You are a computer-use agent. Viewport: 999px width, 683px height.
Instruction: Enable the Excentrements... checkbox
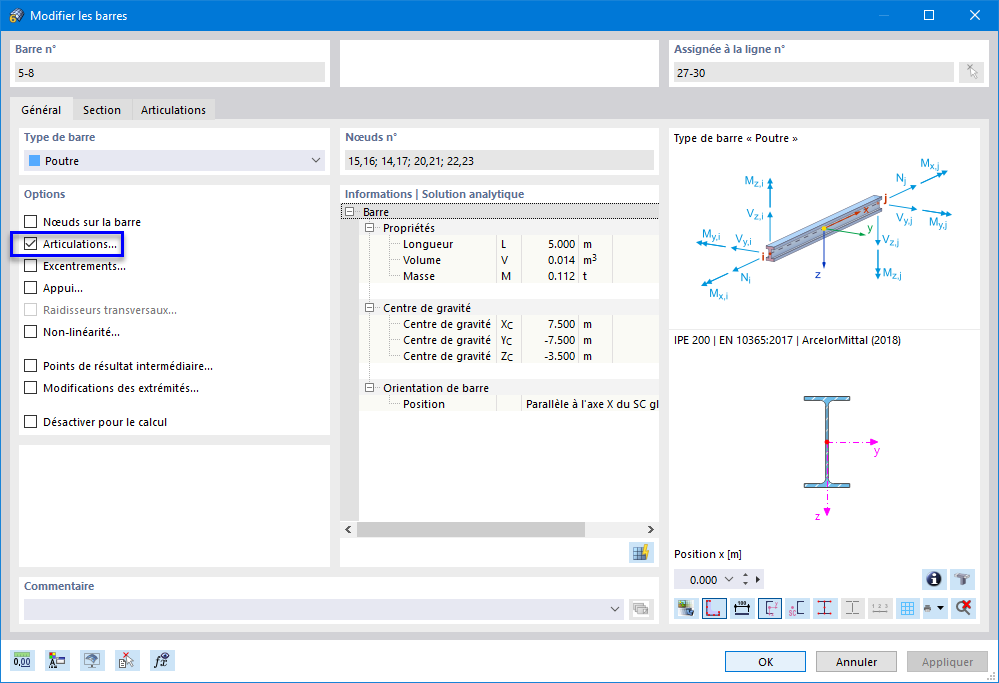coord(31,266)
